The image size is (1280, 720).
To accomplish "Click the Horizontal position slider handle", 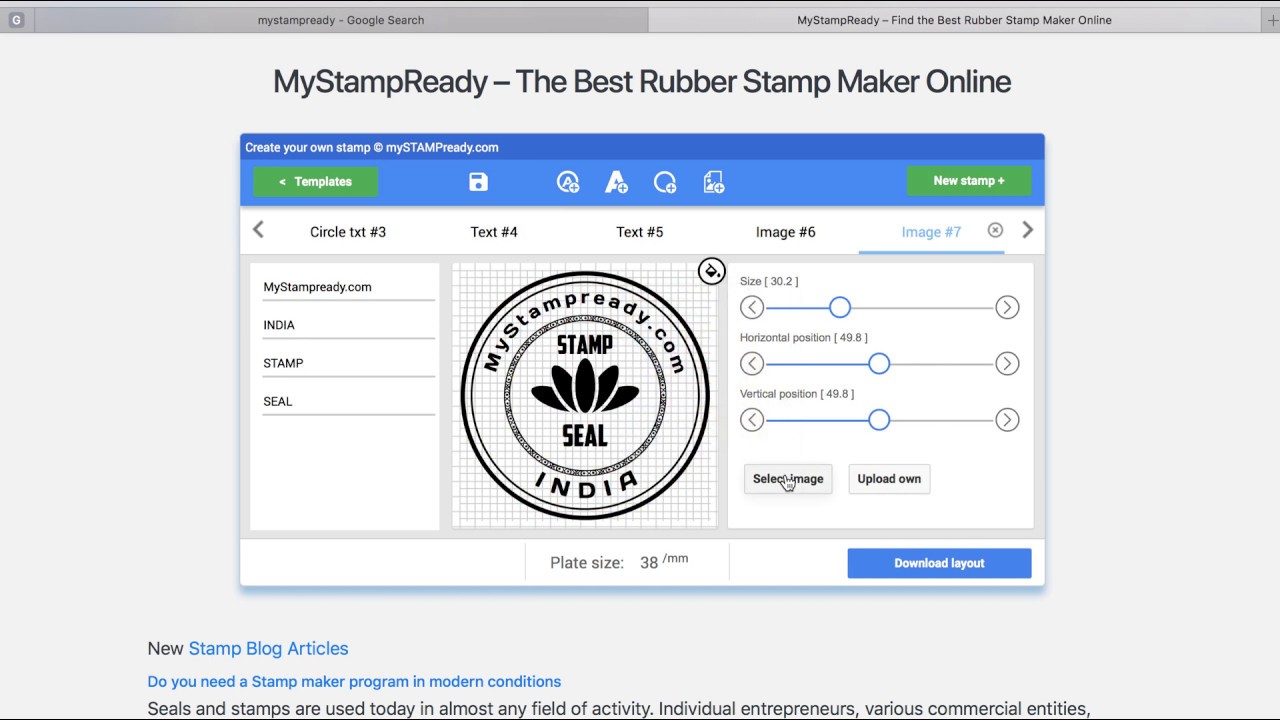I will coord(879,364).
